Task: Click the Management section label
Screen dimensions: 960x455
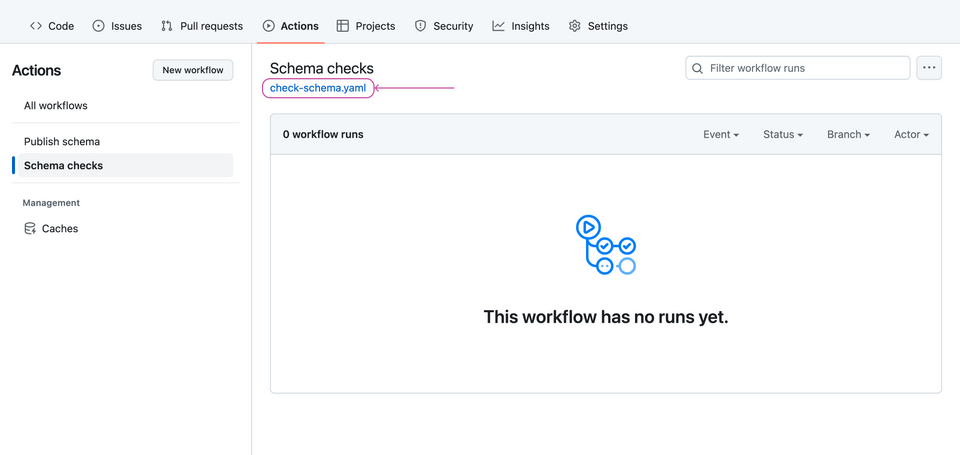Action: click(51, 203)
